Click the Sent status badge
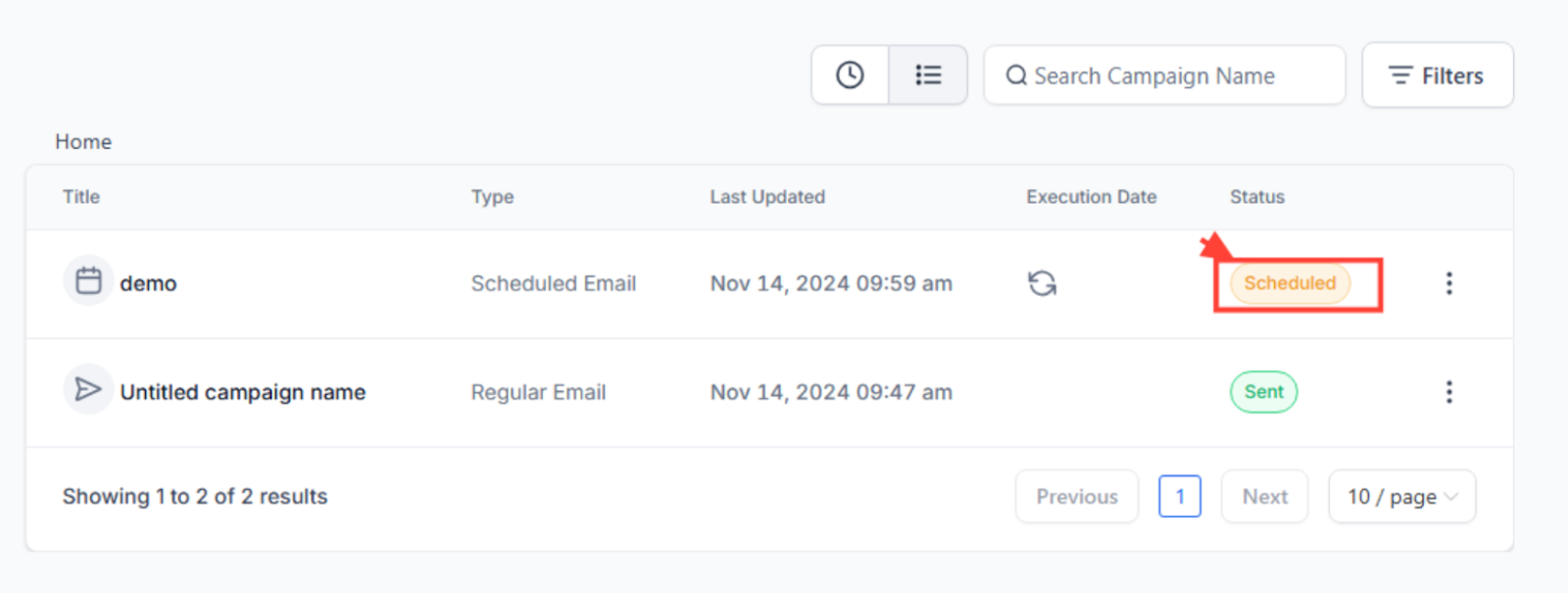 coord(1263,392)
